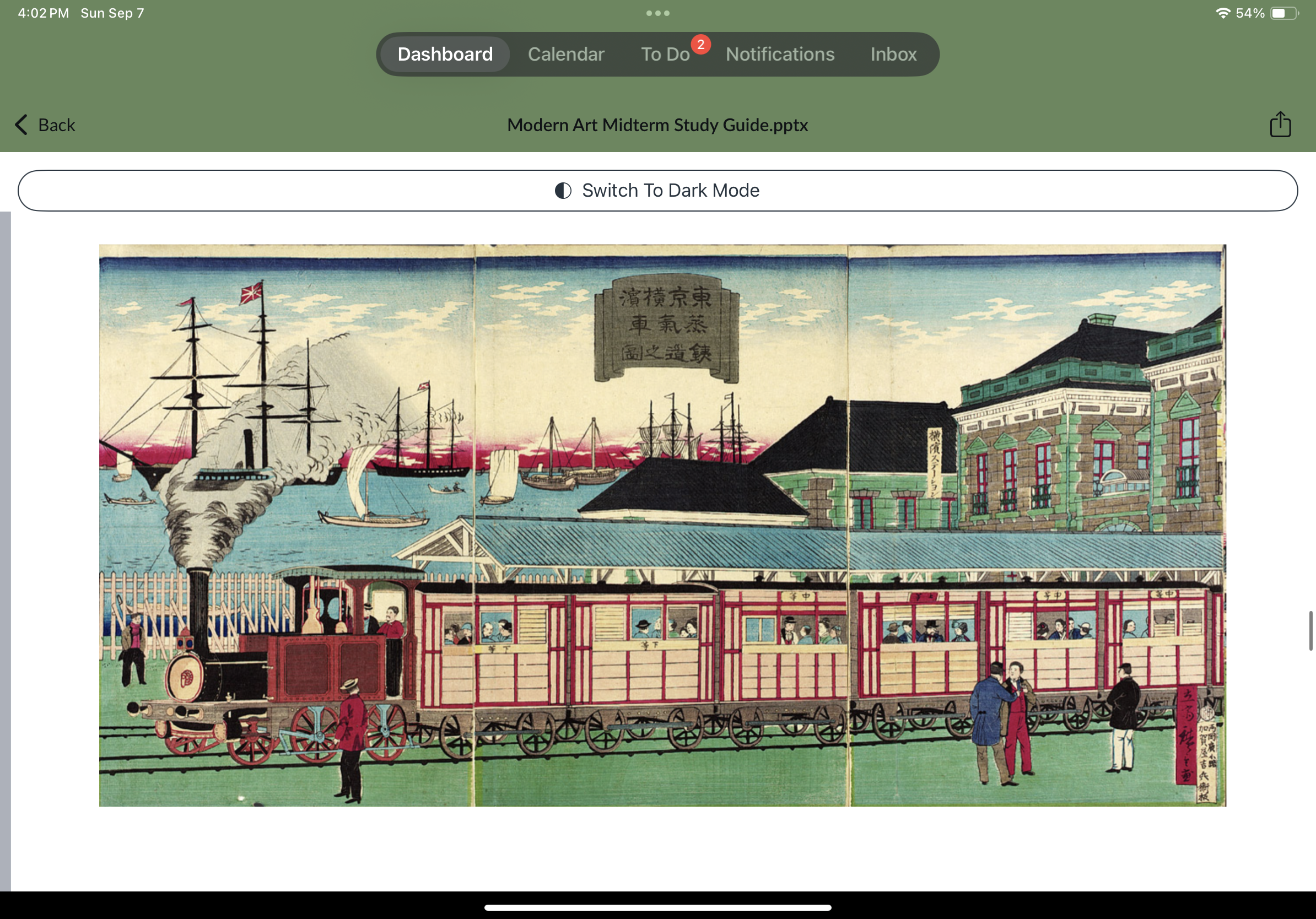Open the Inbox tab
Viewport: 1316px width, 919px height.
(x=893, y=55)
